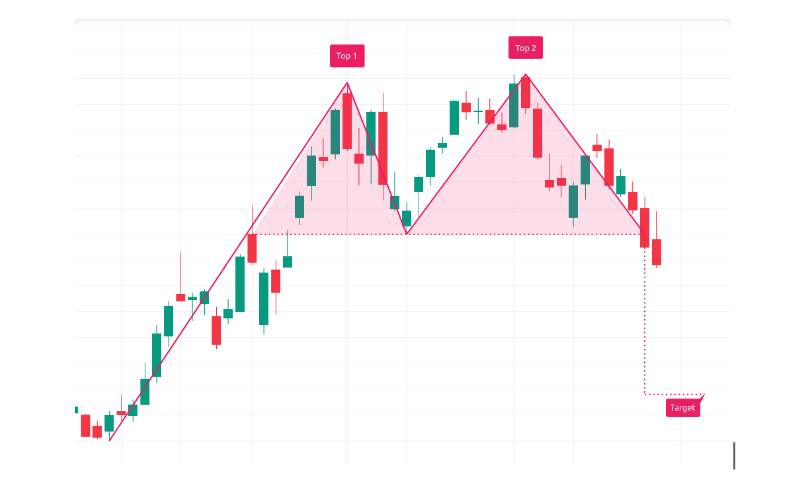The width and height of the screenshot is (800, 480).
Task: Select the small green candle at the valley
Action: point(406,218)
